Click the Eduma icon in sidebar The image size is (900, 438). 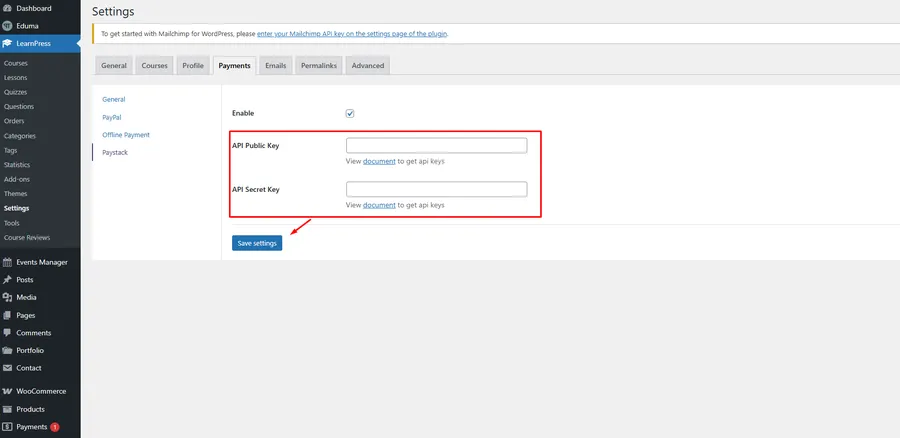[x=7, y=26]
